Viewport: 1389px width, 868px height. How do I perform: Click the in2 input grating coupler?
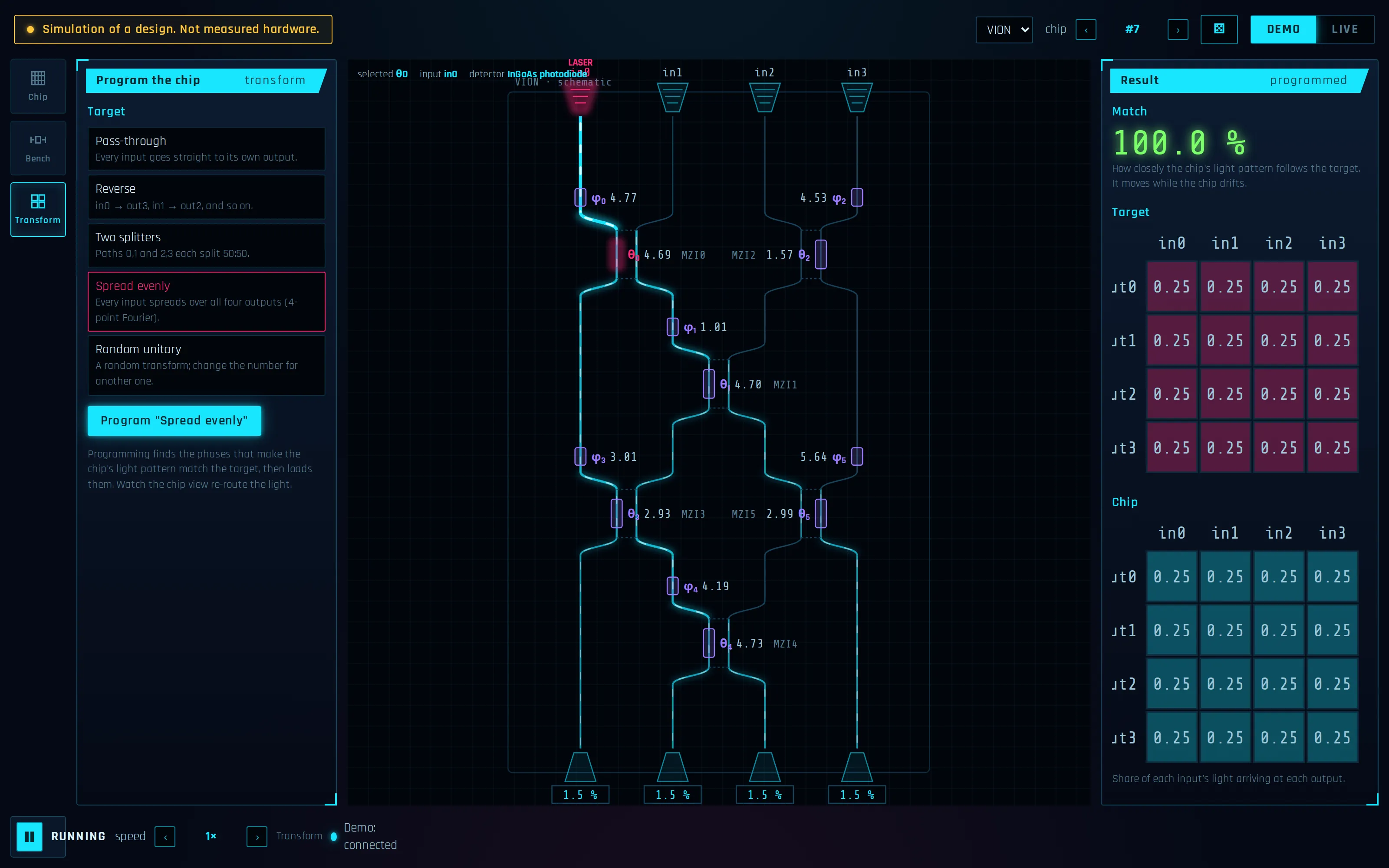click(x=764, y=97)
